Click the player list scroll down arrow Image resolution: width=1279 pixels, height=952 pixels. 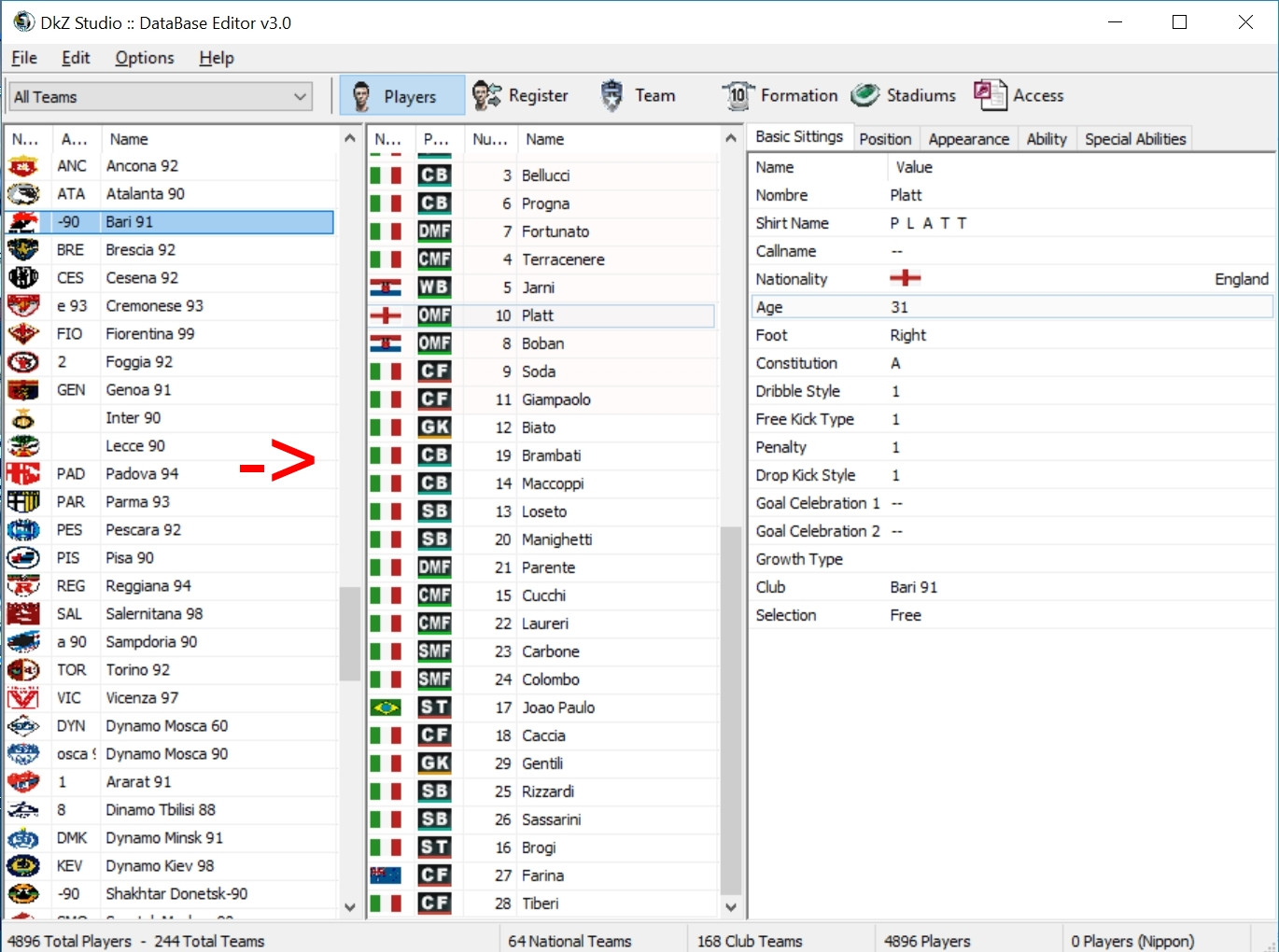click(x=731, y=906)
